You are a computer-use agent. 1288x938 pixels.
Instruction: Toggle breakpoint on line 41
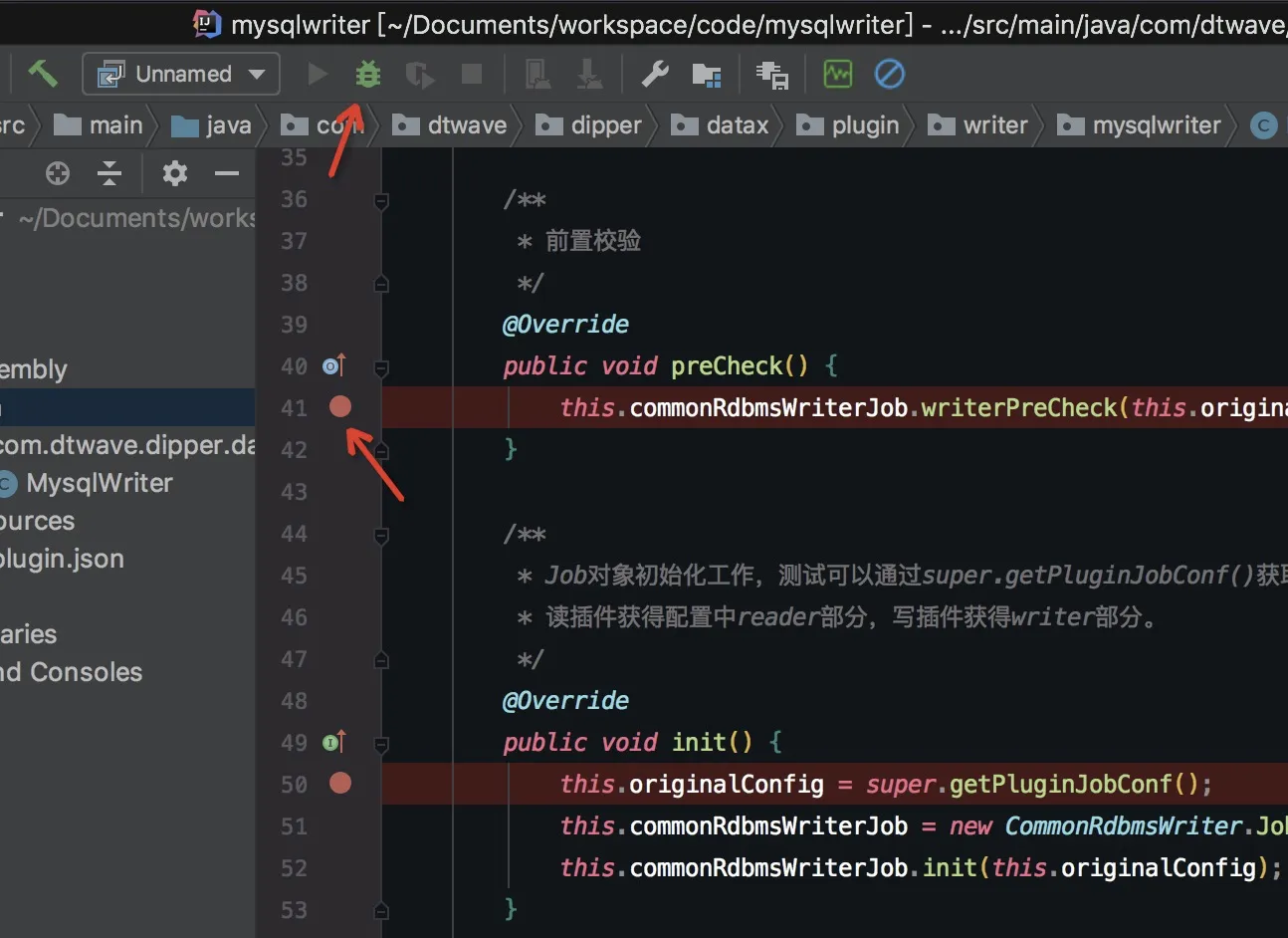click(340, 406)
